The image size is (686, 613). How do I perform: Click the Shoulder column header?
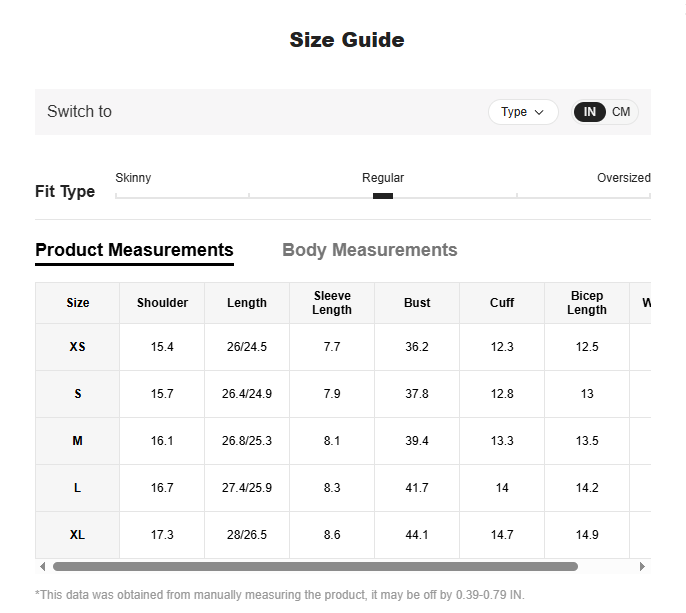click(x=162, y=303)
